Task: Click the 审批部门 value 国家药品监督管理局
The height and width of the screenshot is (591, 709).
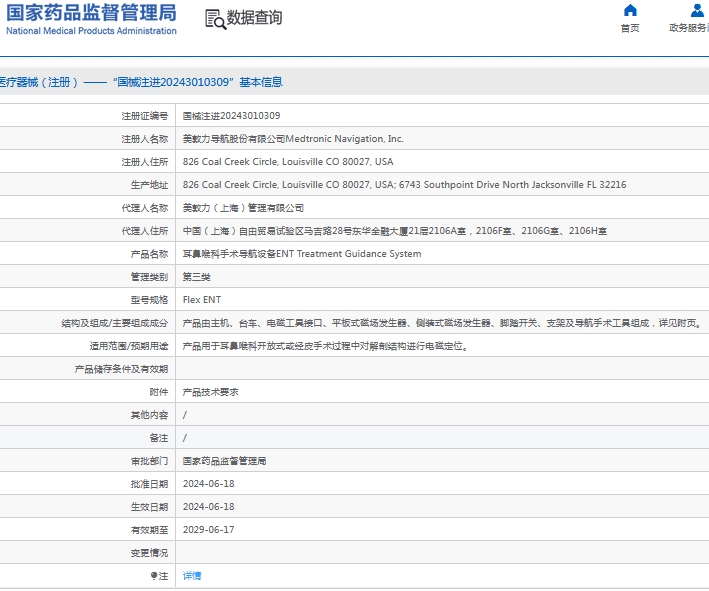Action: click(x=224, y=461)
